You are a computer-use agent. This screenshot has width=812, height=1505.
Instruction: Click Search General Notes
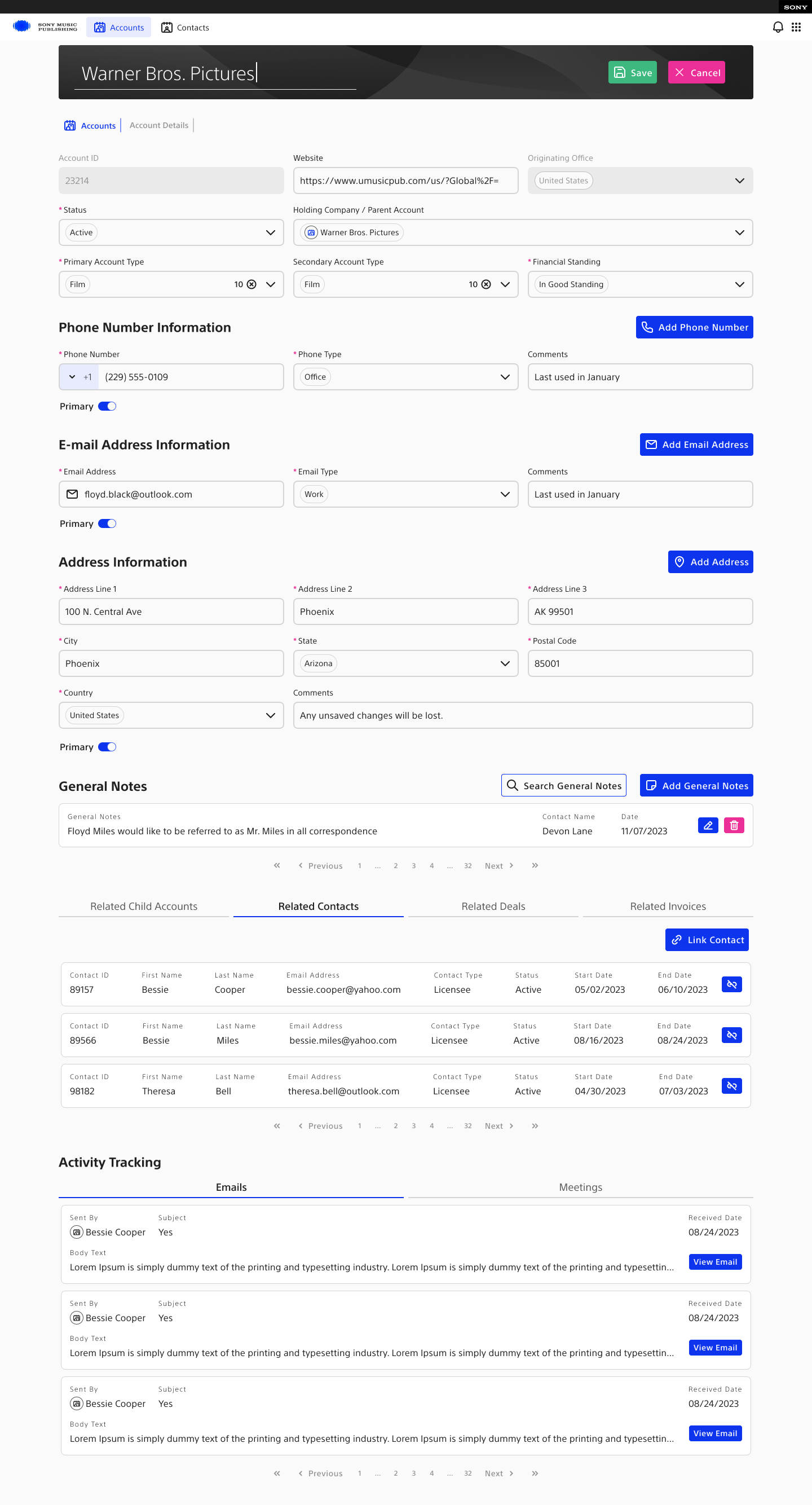point(563,785)
